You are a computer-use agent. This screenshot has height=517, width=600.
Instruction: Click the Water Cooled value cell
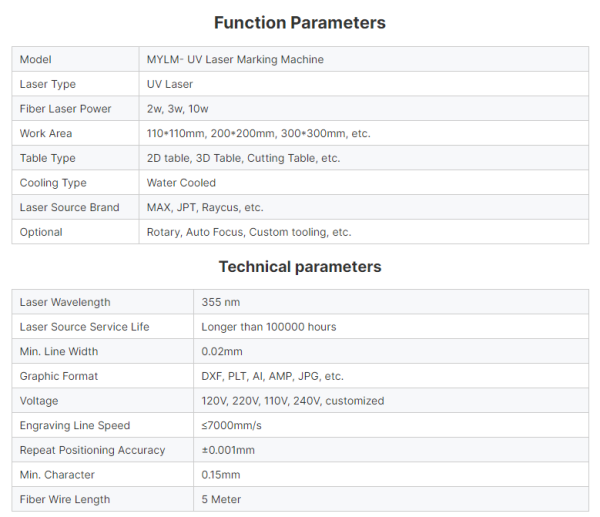pyautogui.click(x=364, y=183)
